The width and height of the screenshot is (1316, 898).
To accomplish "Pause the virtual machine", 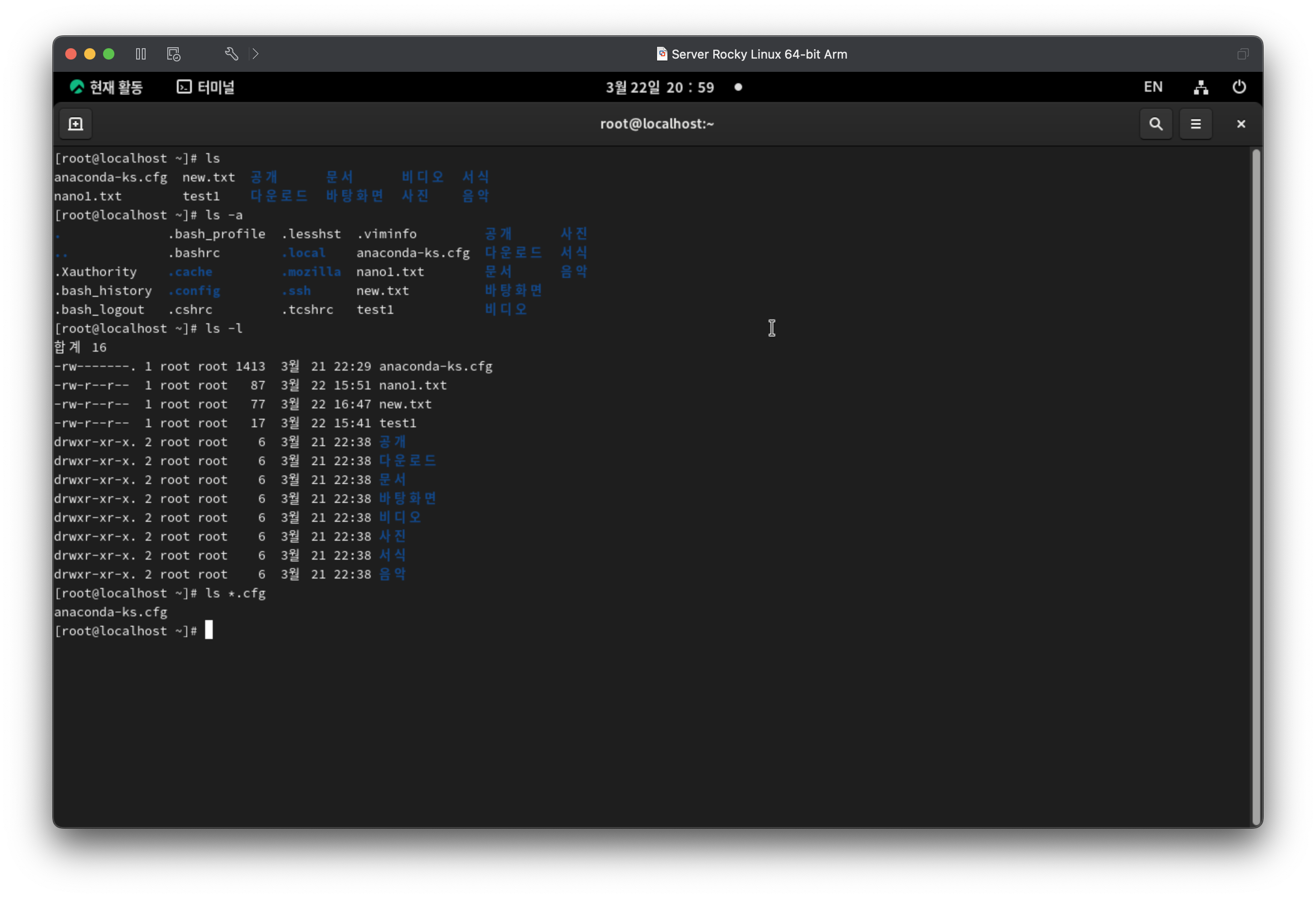I will tap(140, 54).
